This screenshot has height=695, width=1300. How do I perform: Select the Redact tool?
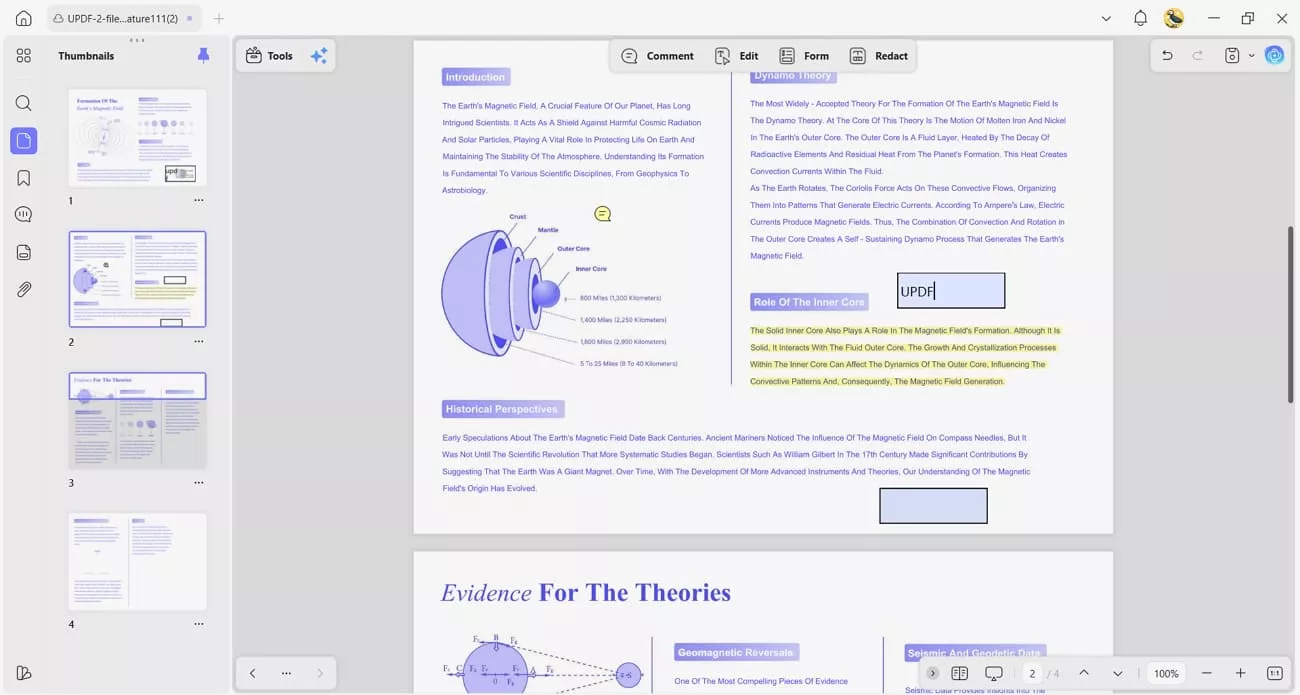(879, 56)
